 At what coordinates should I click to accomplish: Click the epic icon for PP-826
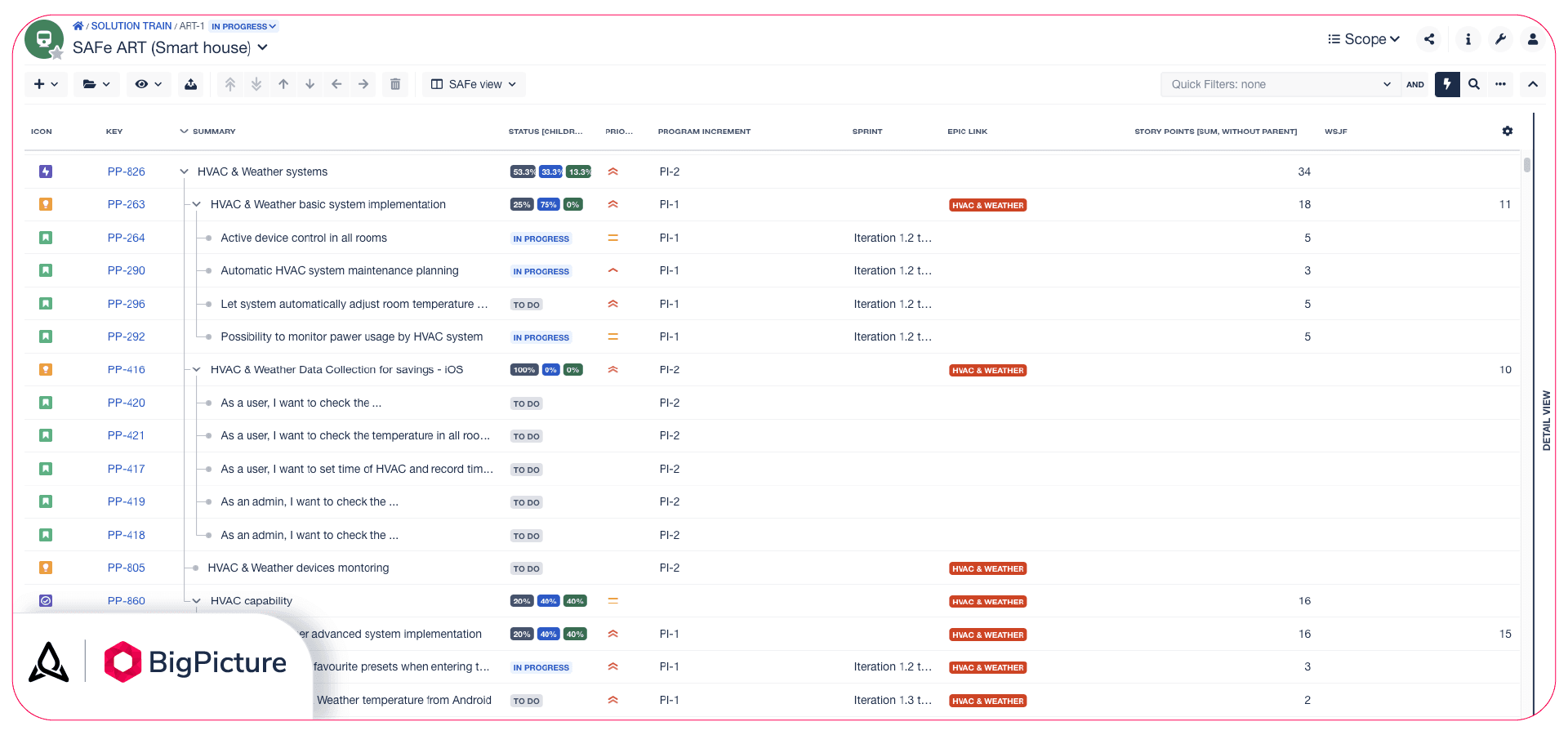46,171
